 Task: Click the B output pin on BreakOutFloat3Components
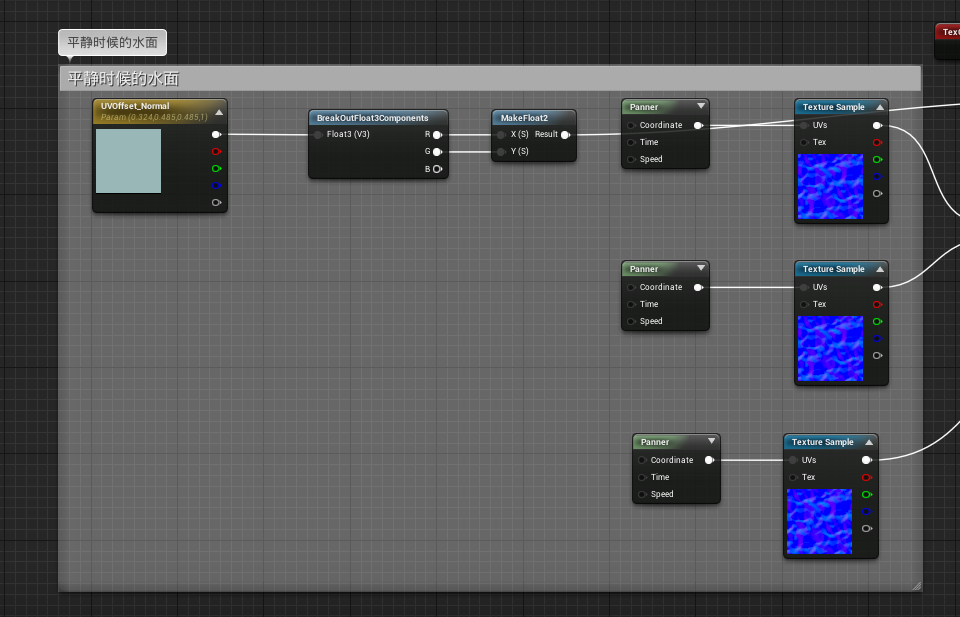437,169
